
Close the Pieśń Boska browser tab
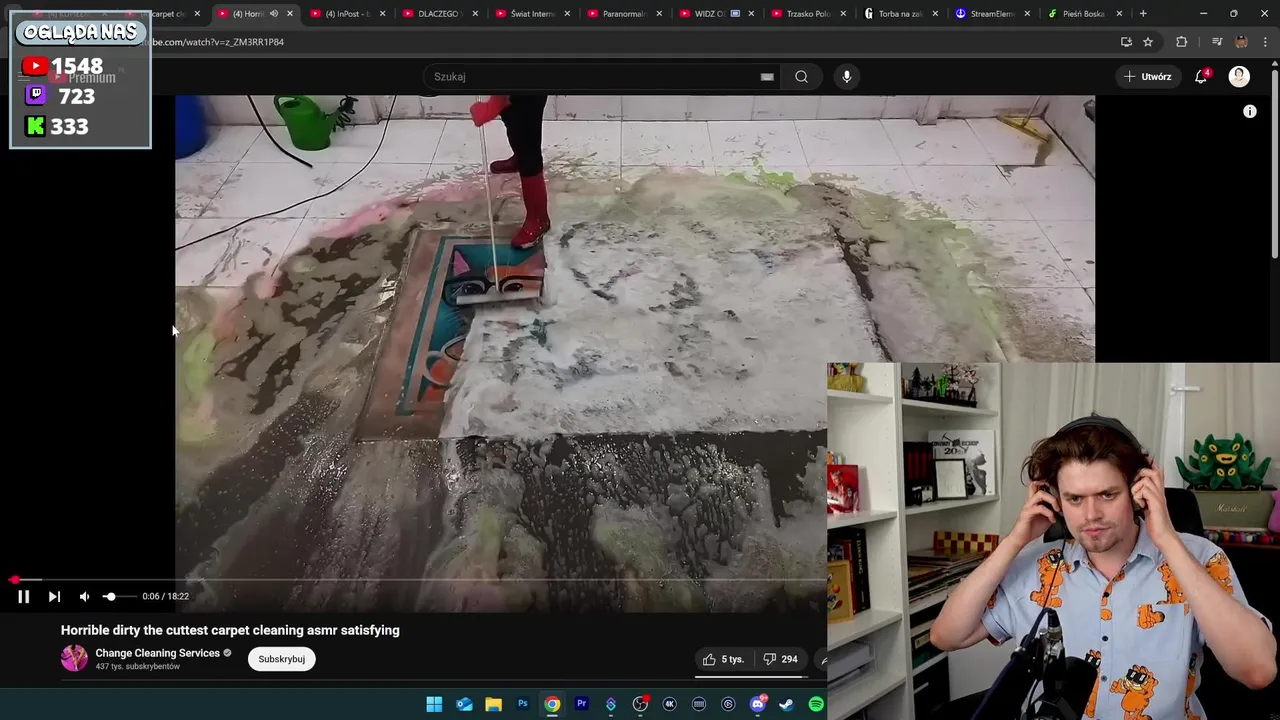pyautogui.click(x=1119, y=14)
